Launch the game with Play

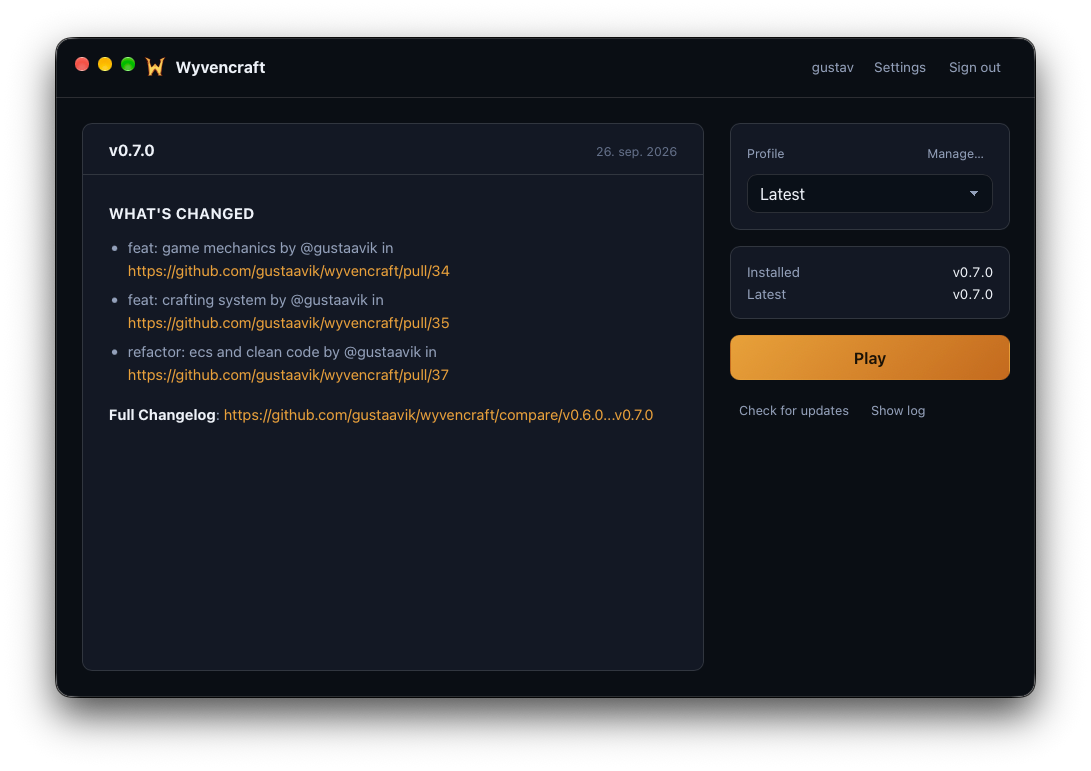pyautogui.click(x=869, y=358)
